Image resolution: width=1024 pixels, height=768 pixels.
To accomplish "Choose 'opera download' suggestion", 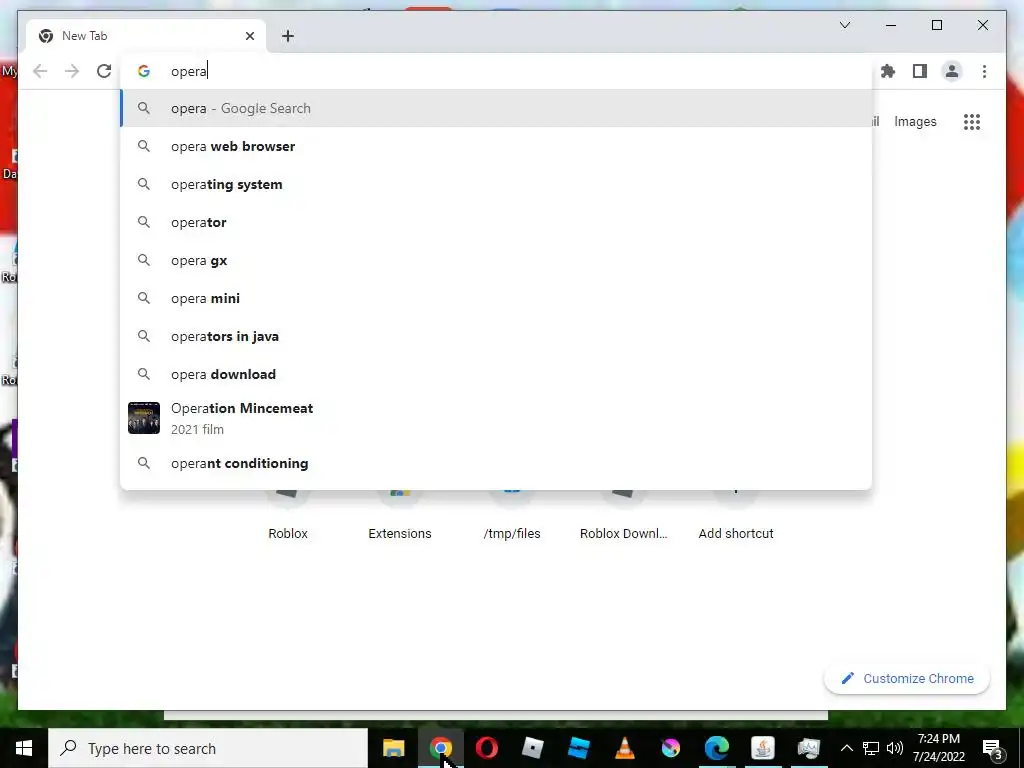I will click(496, 374).
